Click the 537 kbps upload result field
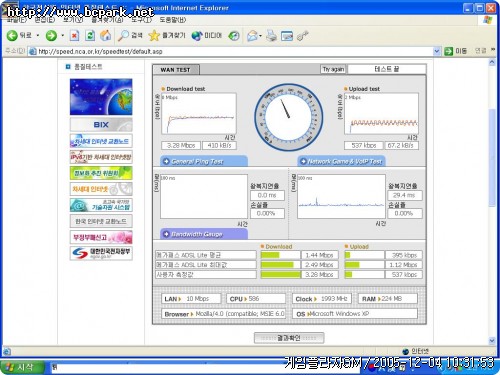The image size is (500, 375). tap(364, 146)
